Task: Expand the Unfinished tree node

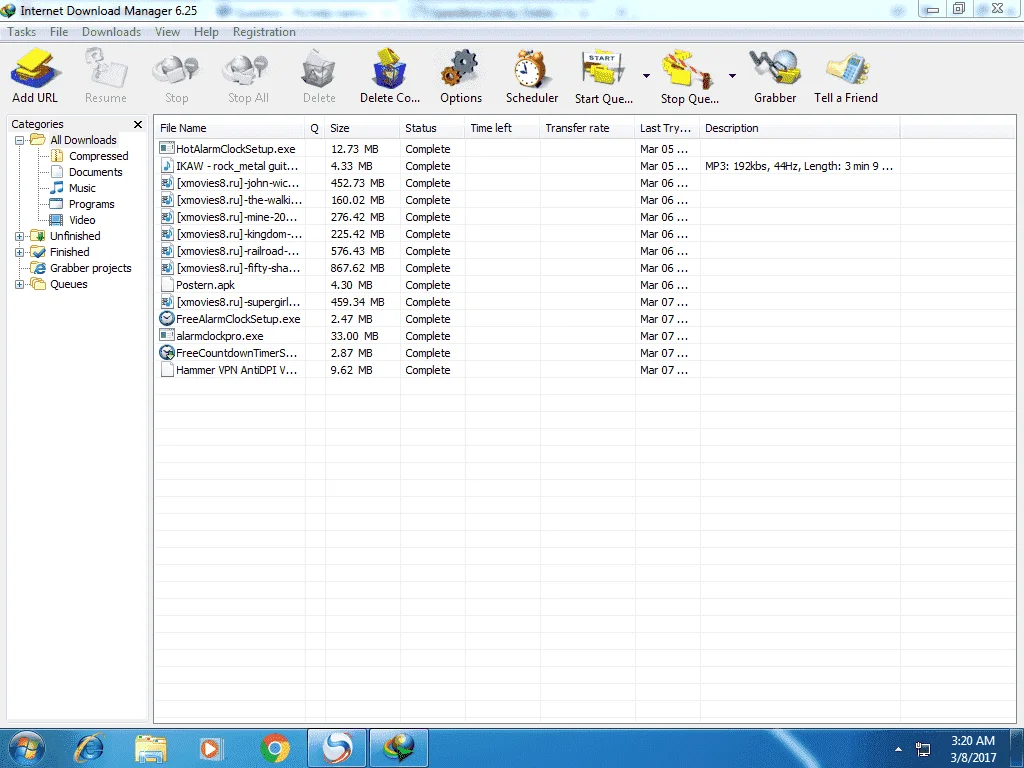Action: [20, 236]
